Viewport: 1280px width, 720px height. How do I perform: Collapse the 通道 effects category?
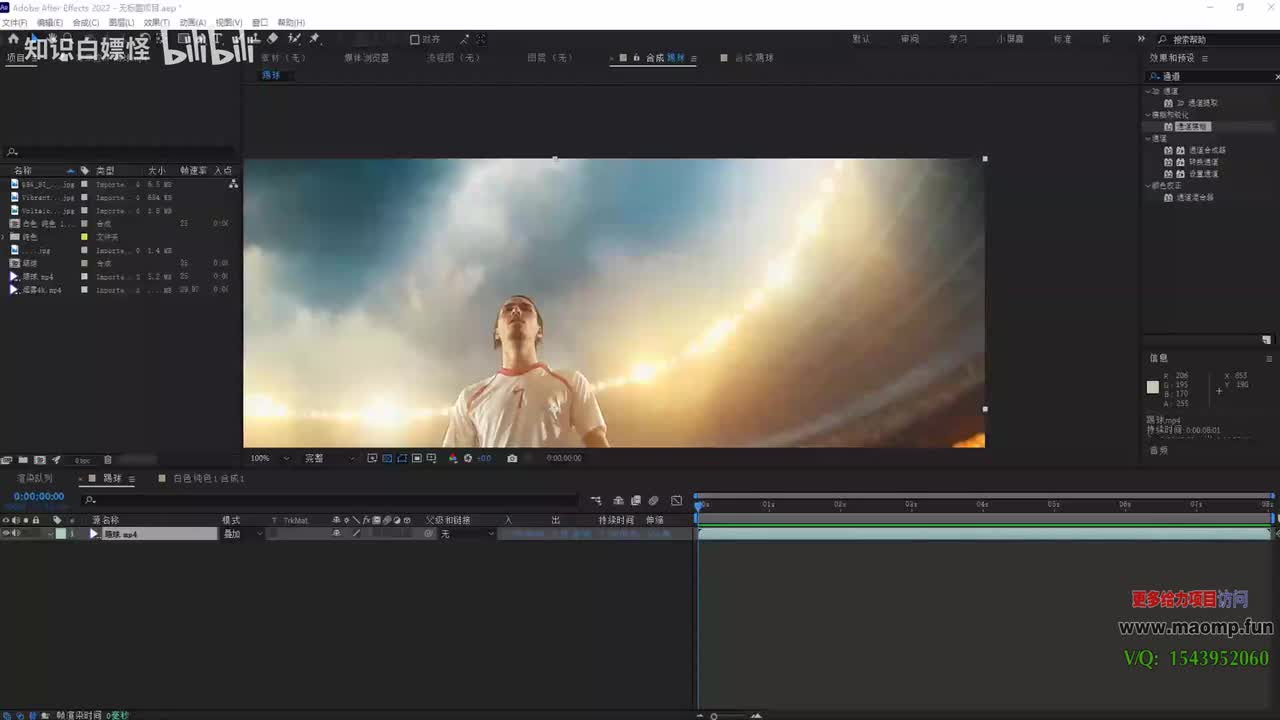(x=1150, y=138)
